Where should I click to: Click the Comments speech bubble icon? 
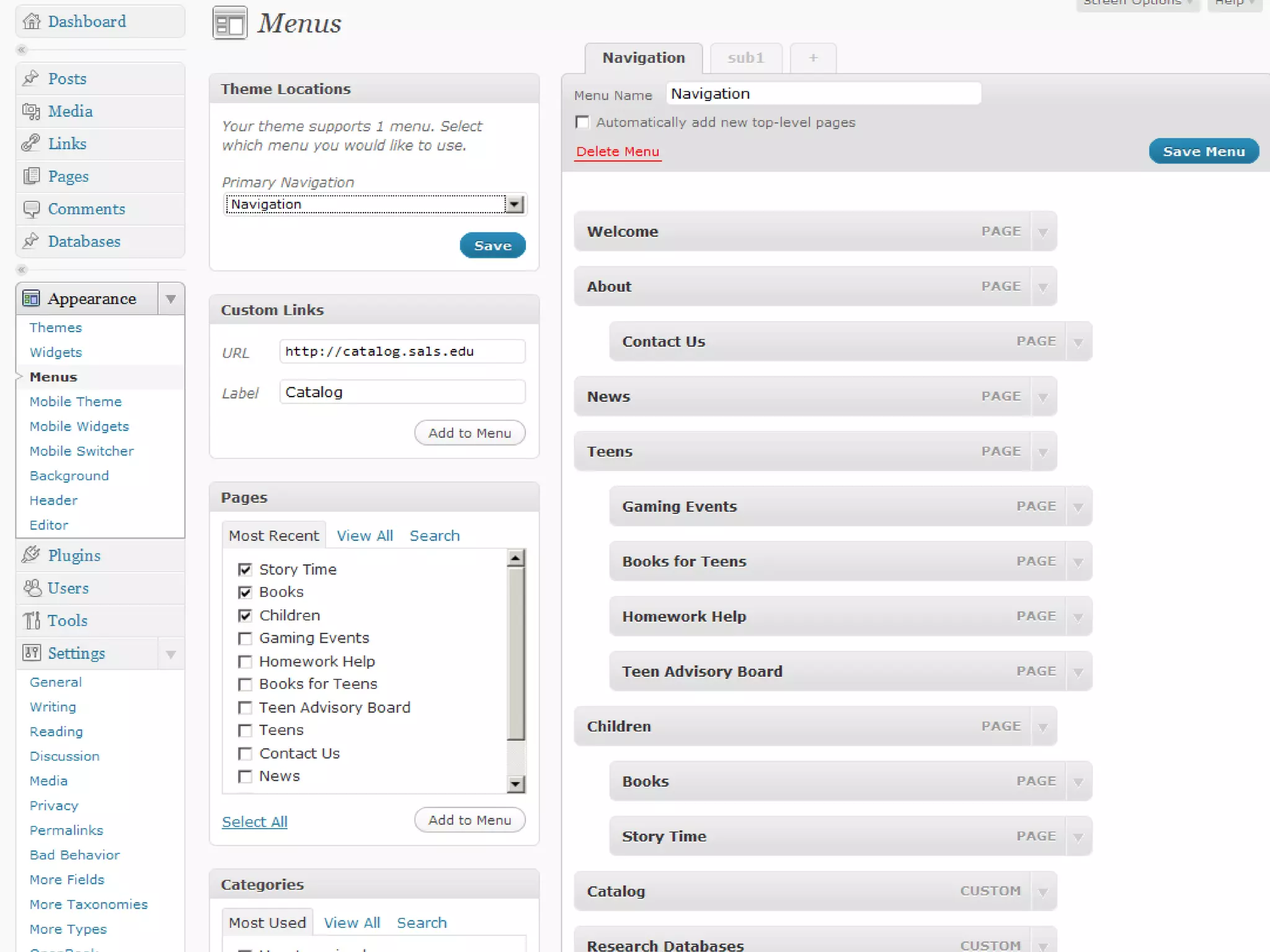(x=31, y=209)
